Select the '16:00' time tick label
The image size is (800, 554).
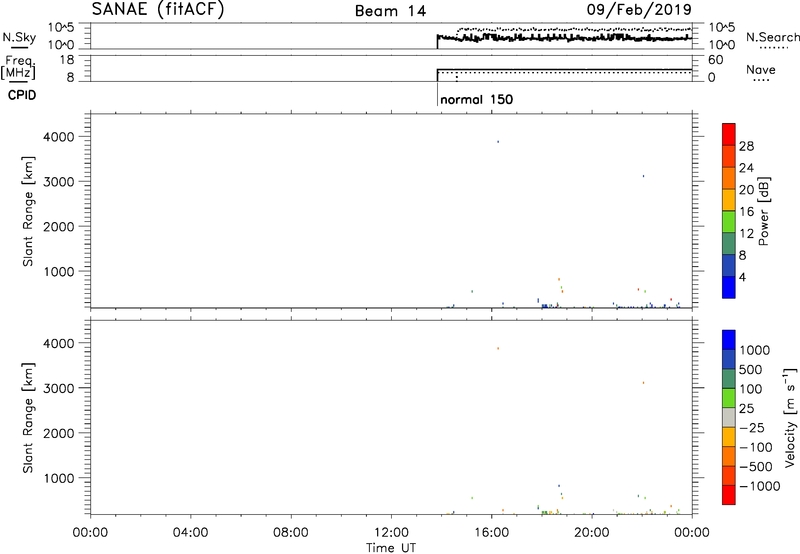tap(491, 533)
